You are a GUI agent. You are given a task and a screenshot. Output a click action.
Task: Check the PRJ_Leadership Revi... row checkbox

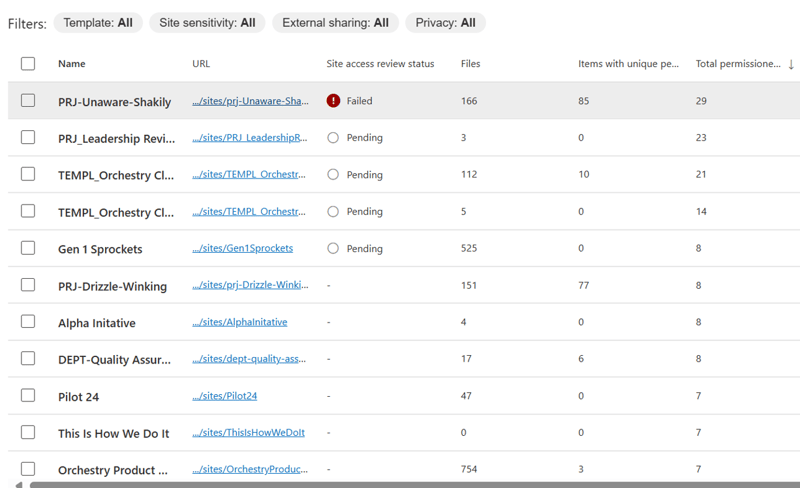tap(28, 137)
